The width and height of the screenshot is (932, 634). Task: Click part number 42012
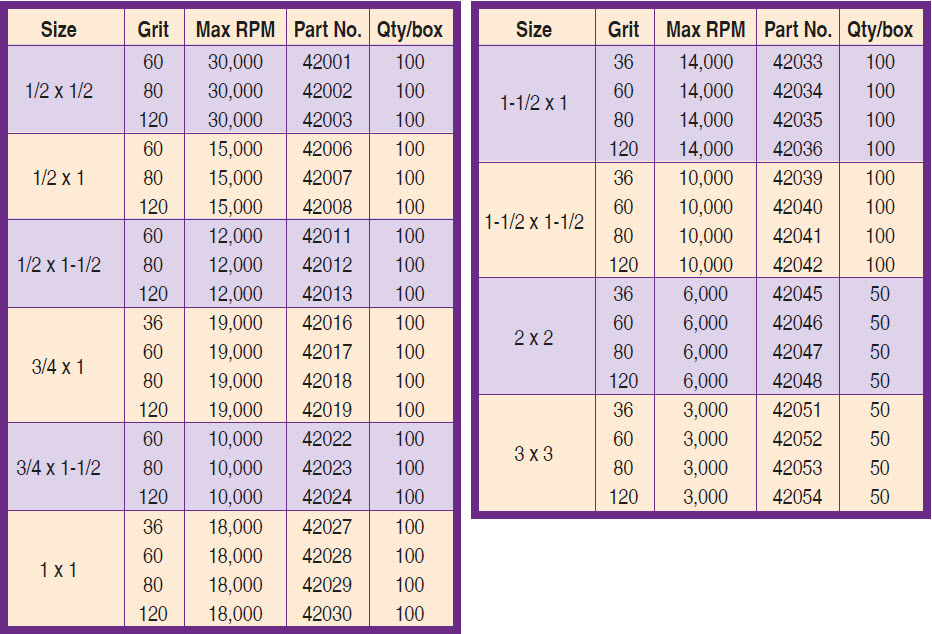coord(327,265)
